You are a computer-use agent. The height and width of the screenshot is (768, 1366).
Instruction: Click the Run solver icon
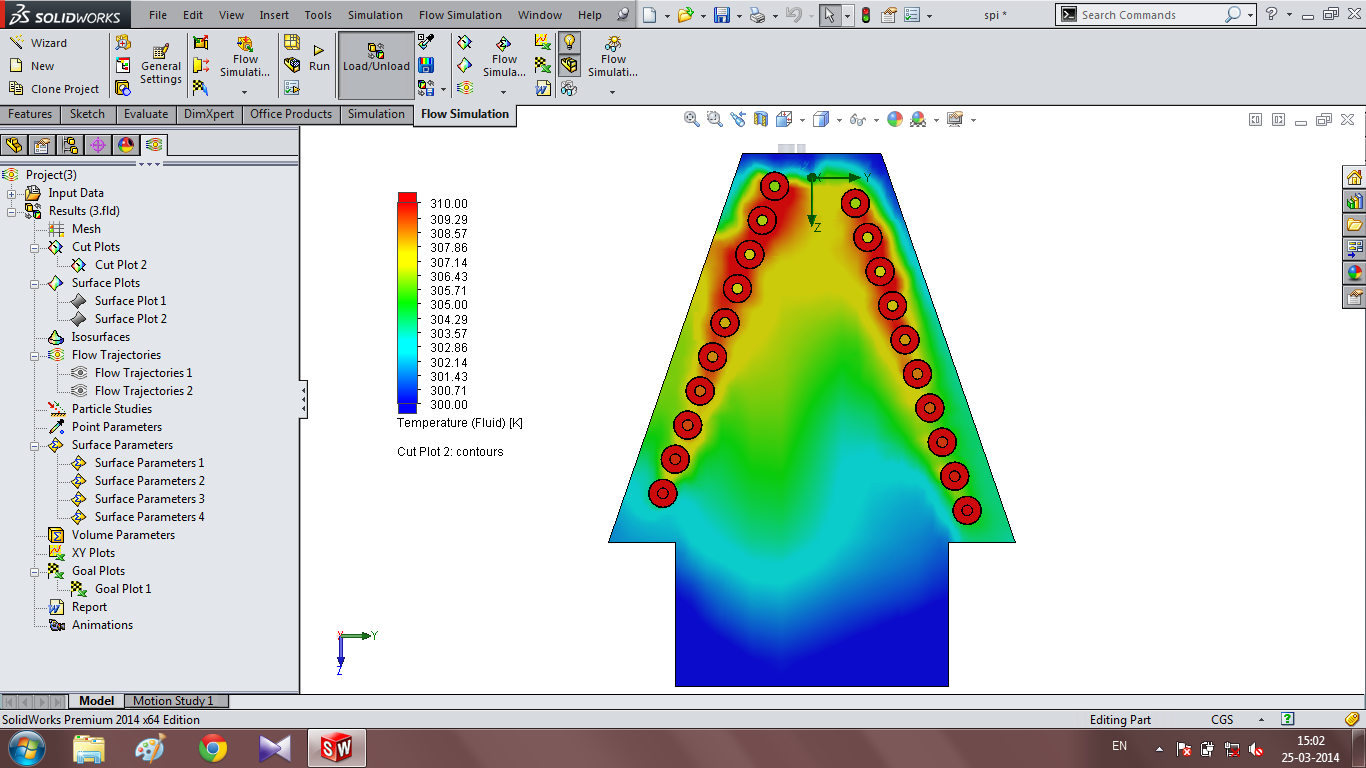coord(319,58)
